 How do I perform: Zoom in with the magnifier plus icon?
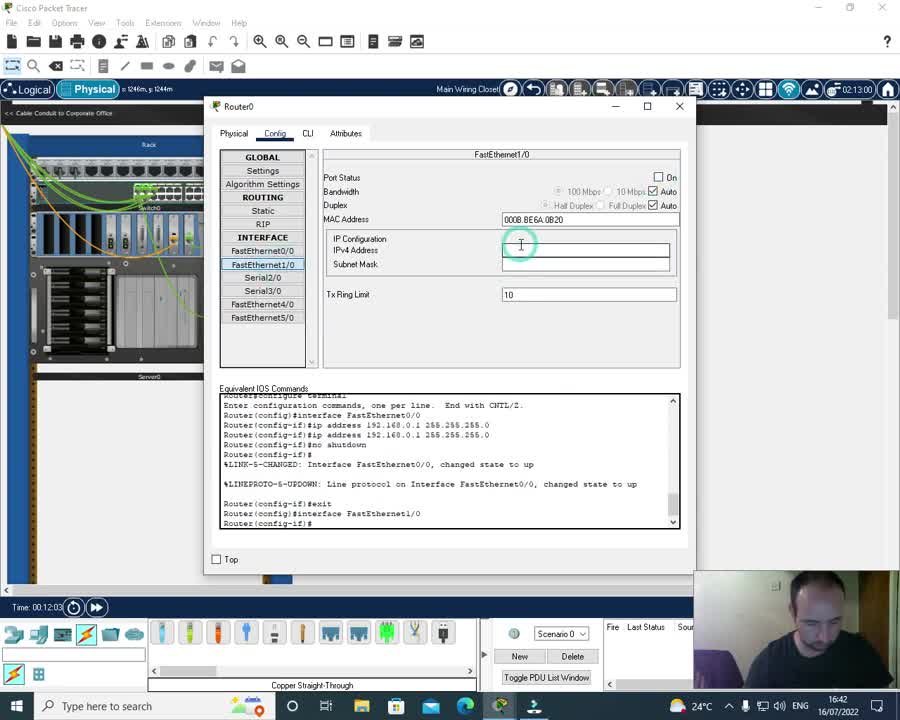coord(260,41)
